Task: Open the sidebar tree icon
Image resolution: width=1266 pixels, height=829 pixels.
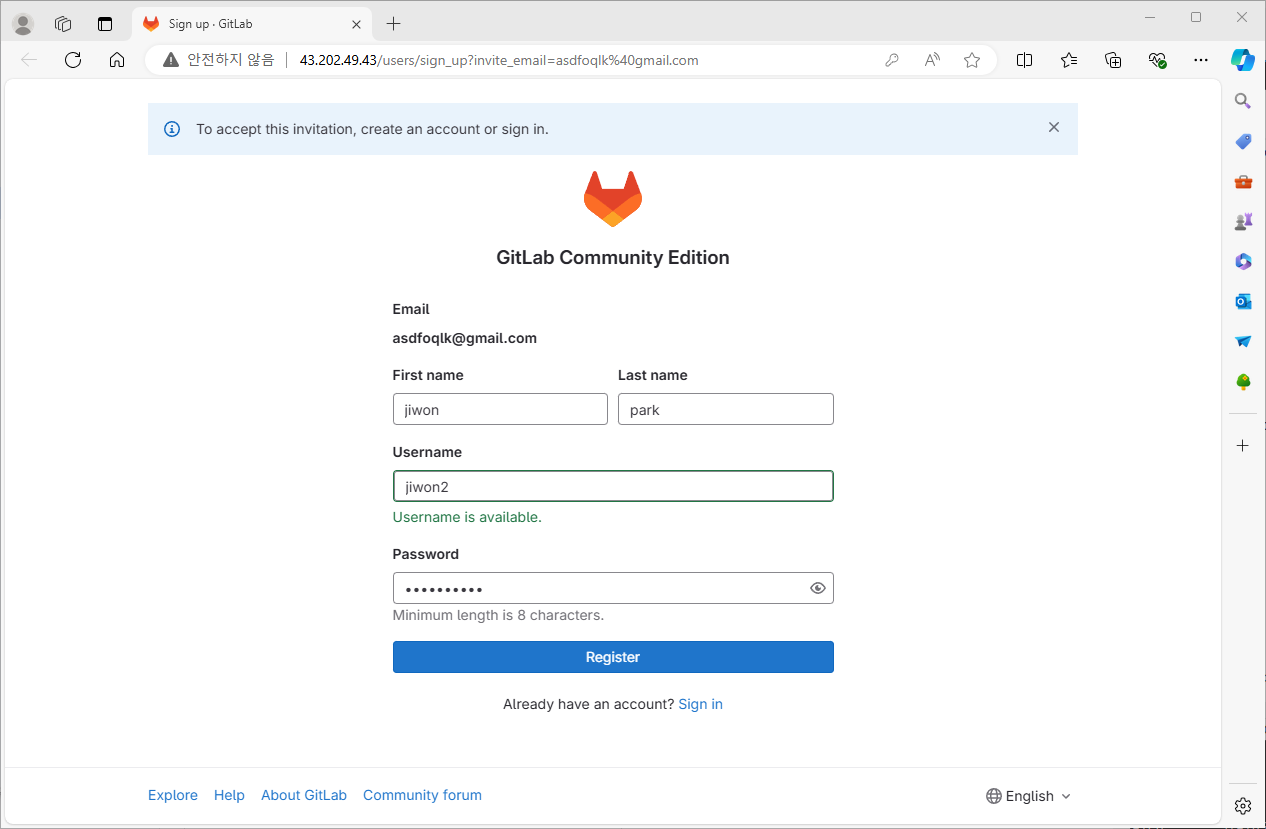Action: (1243, 381)
